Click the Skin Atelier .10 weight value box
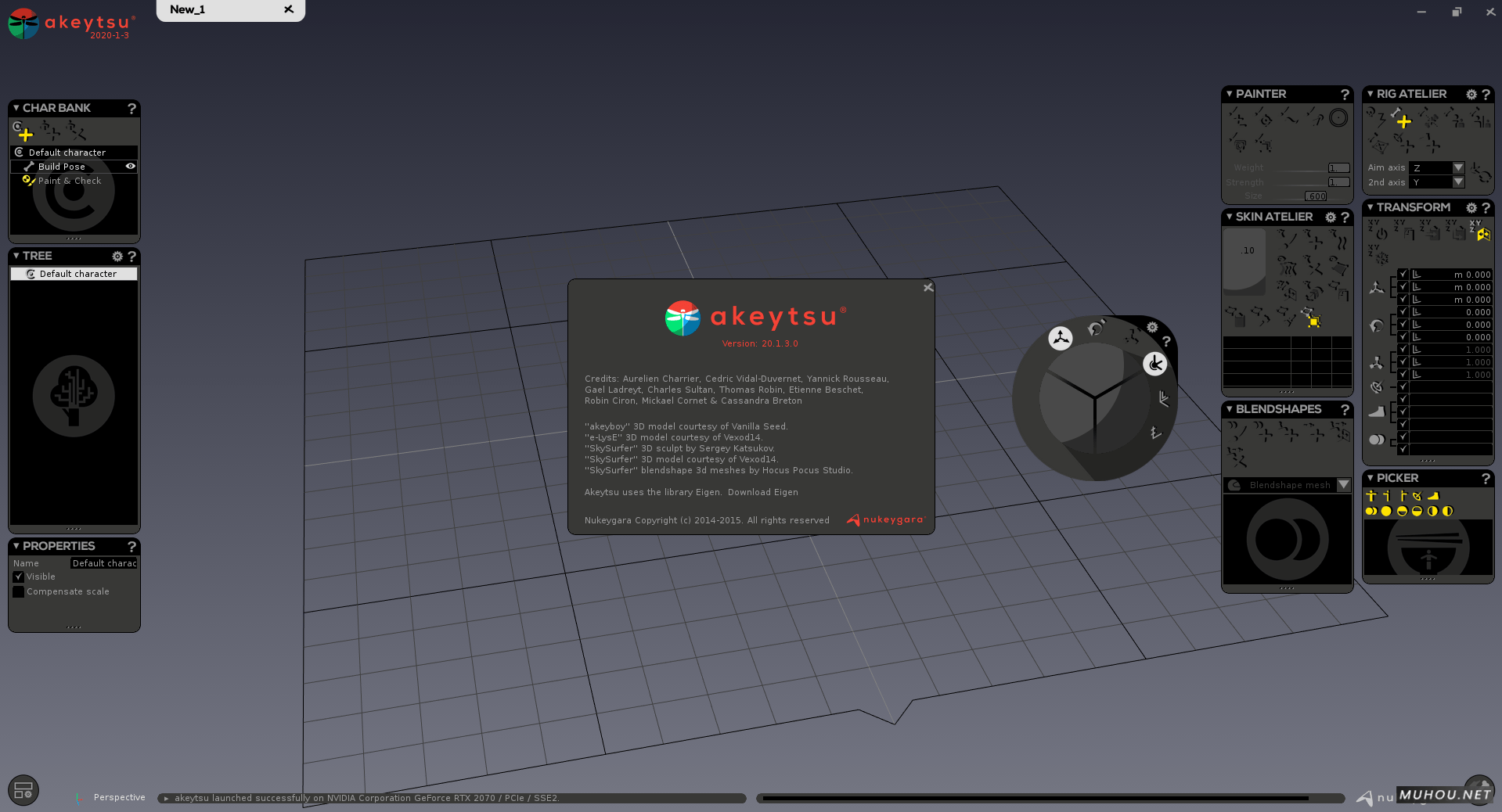1502x812 pixels. click(1245, 261)
